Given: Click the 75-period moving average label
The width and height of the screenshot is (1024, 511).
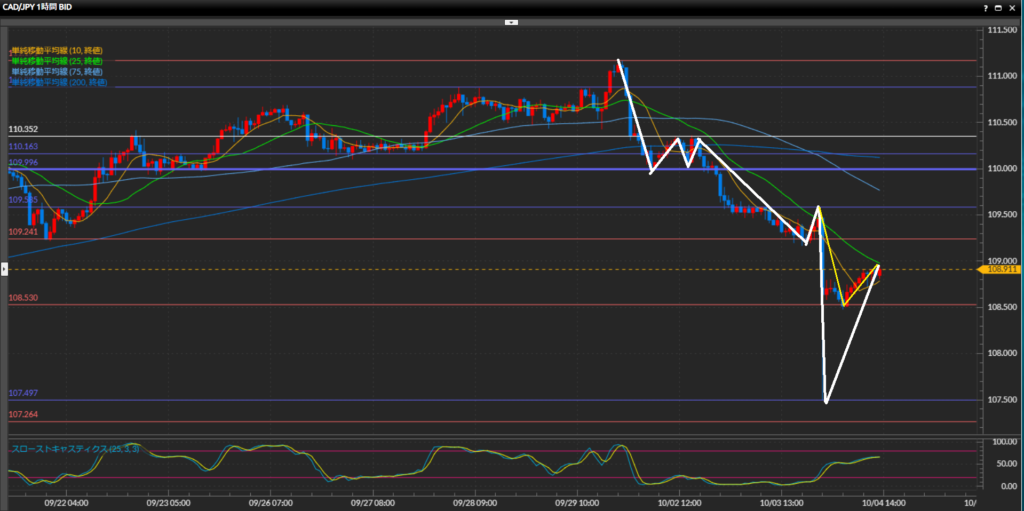Looking at the screenshot, I should (57, 72).
